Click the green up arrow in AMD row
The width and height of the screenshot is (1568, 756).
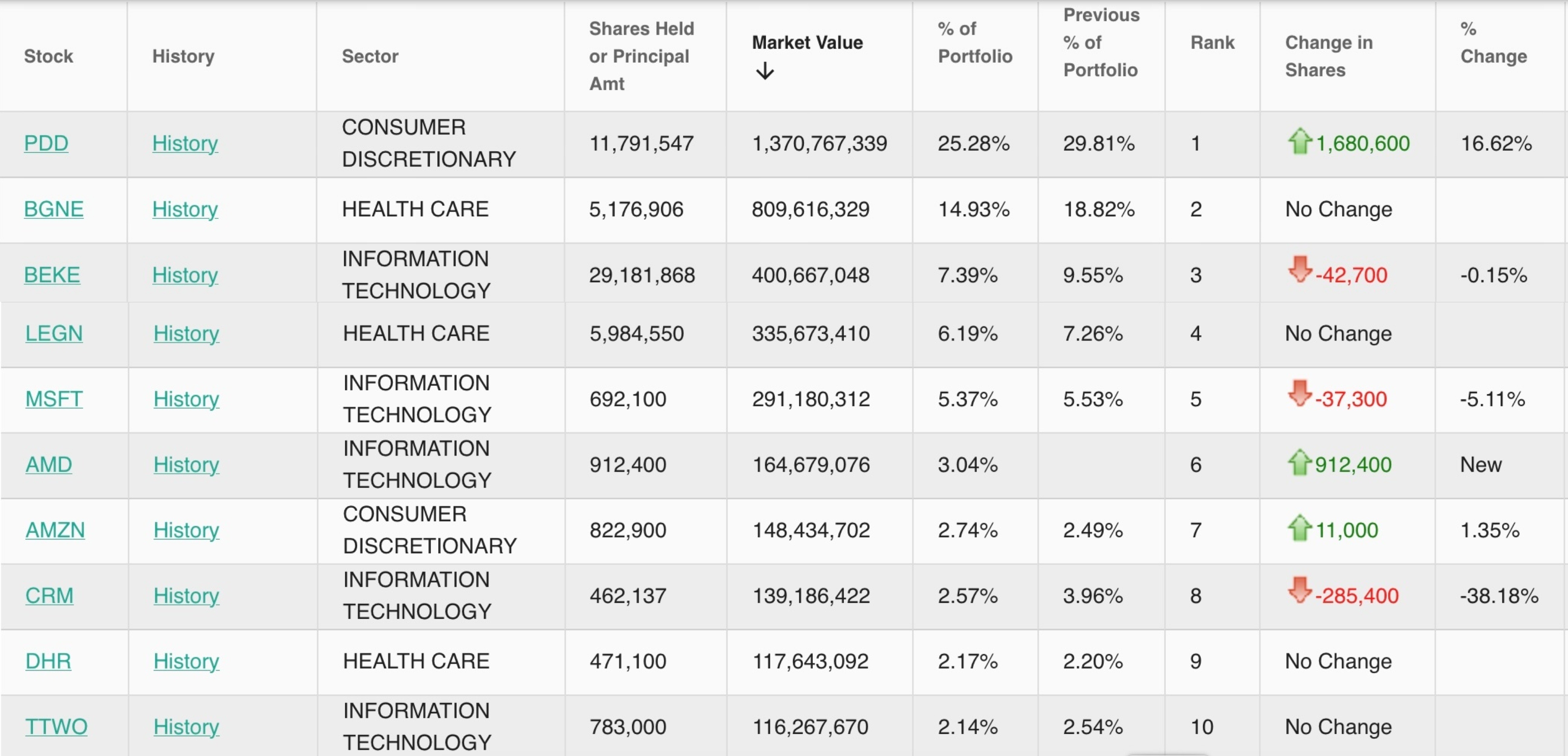(x=1299, y=463)
